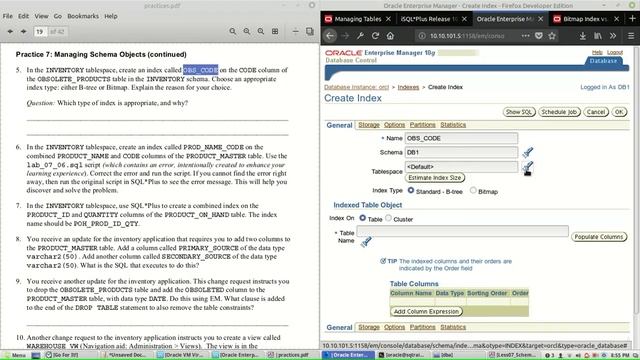Open the Schema lookup flashlight
Image resolution: width=640 pixels, height=360 pixels.
527,152
